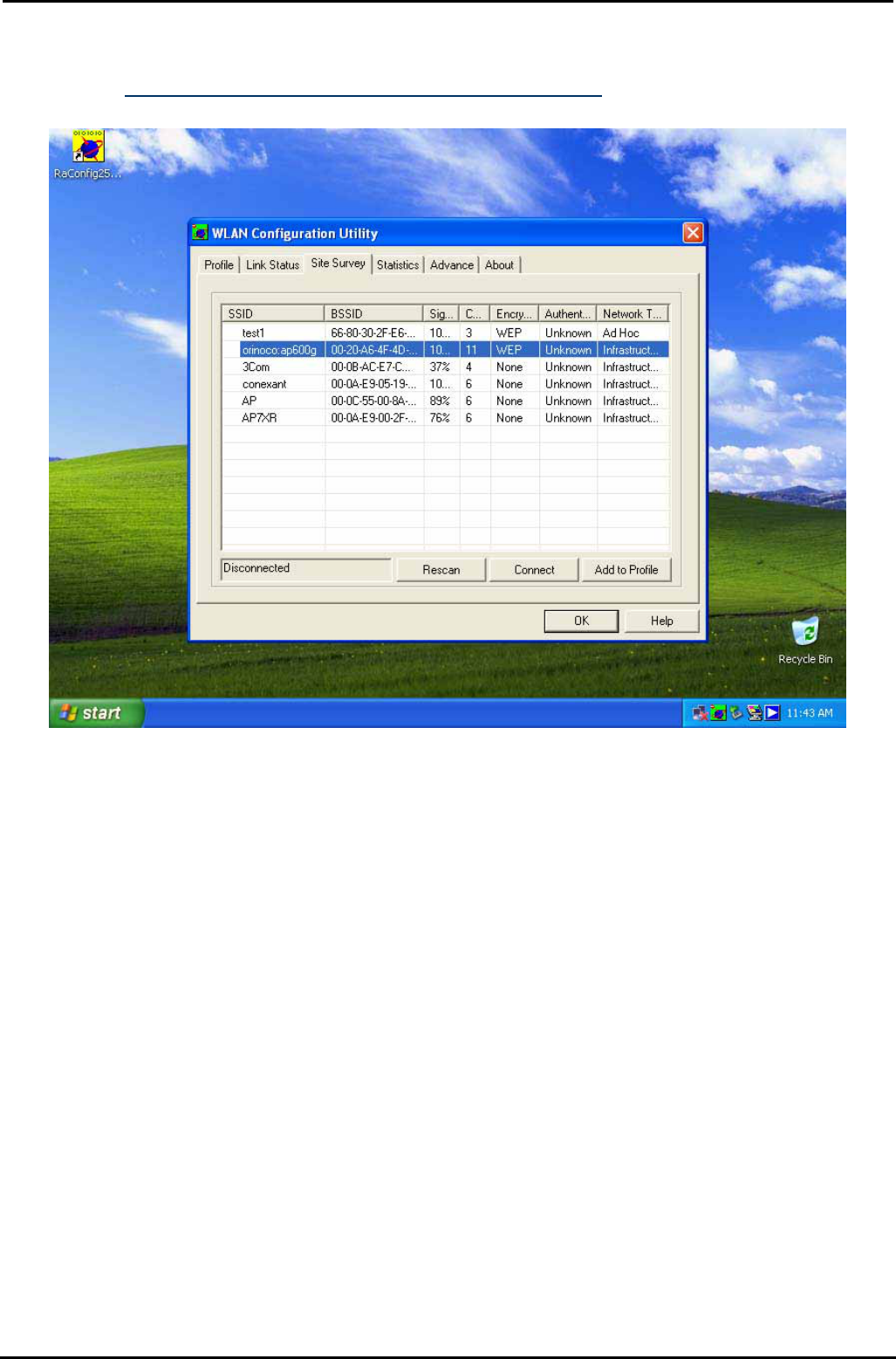896x1359 pixels.
Task: Select the orinoco:ap600g network row
Action: (x=446, y=350)
